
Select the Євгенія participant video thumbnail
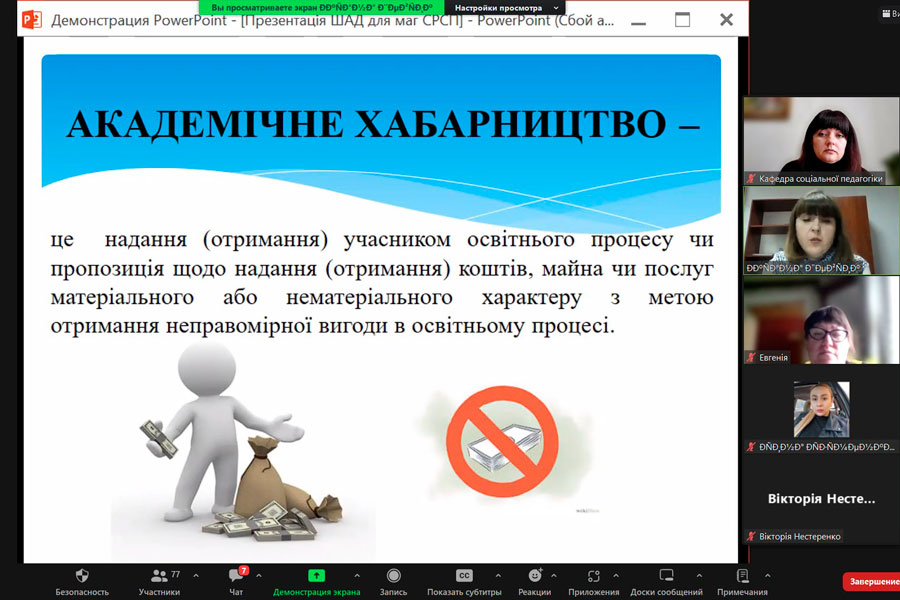pyautogui.click(x=821, y=320)
